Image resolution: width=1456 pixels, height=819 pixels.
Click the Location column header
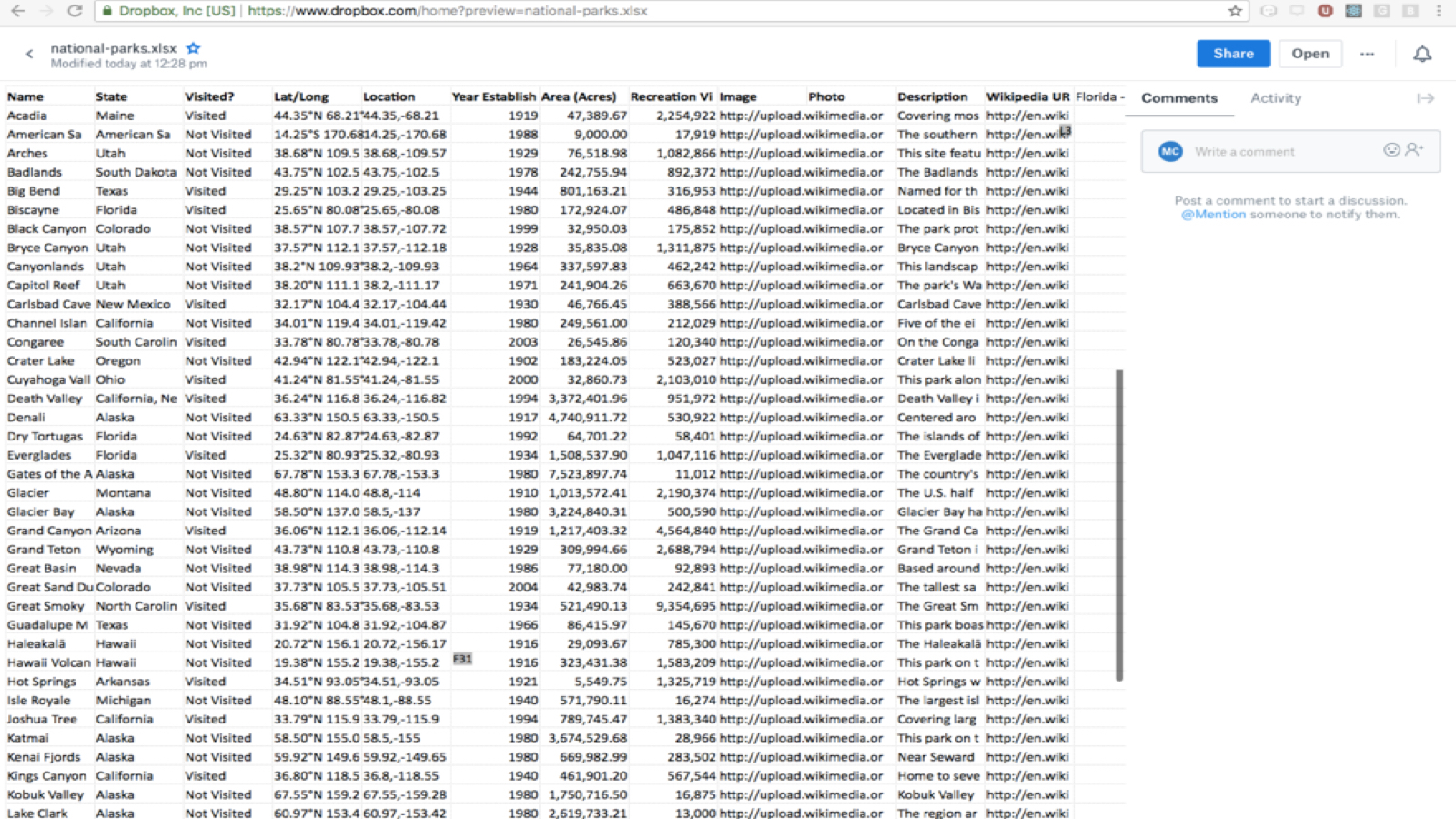pos(389,96)
